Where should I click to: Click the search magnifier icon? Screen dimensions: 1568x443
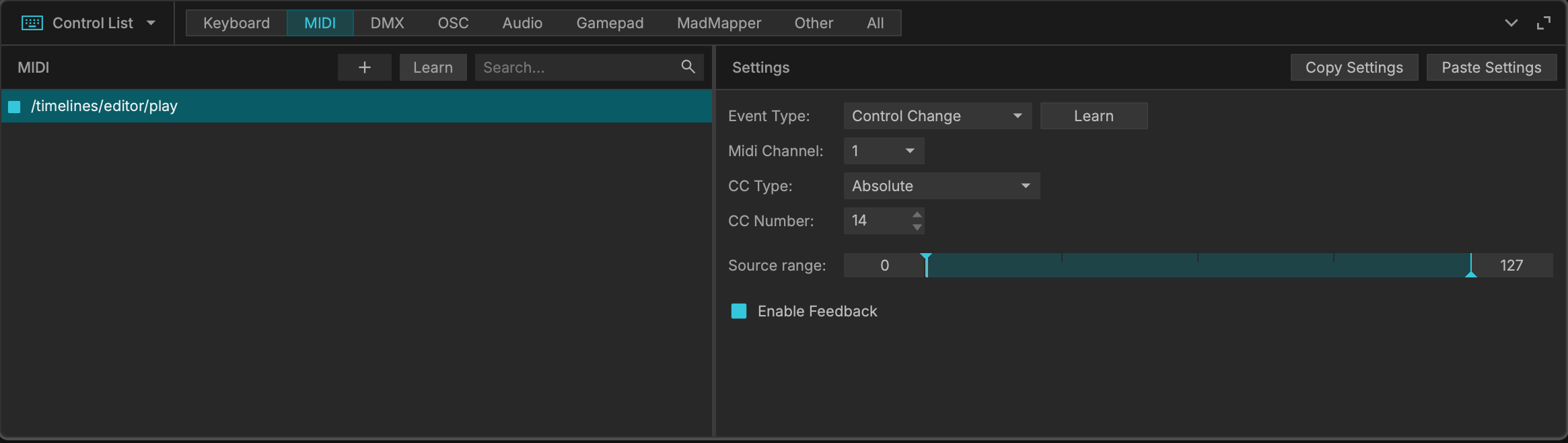(688, 67)
